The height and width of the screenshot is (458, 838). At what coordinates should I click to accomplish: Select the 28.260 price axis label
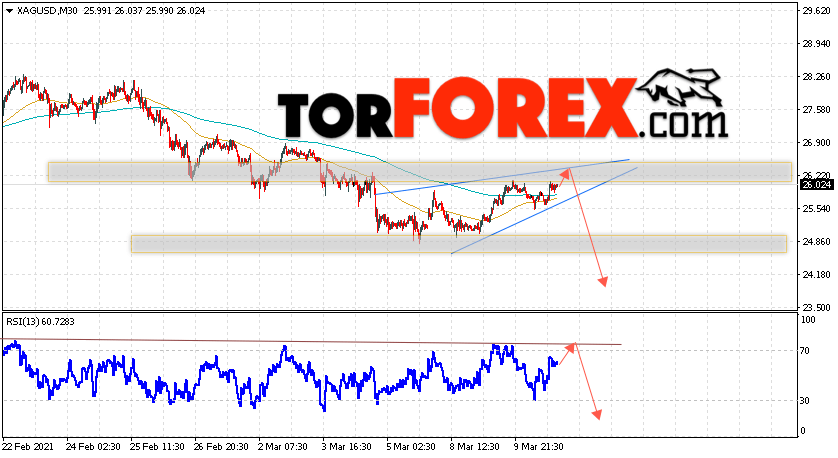(817, 77)
